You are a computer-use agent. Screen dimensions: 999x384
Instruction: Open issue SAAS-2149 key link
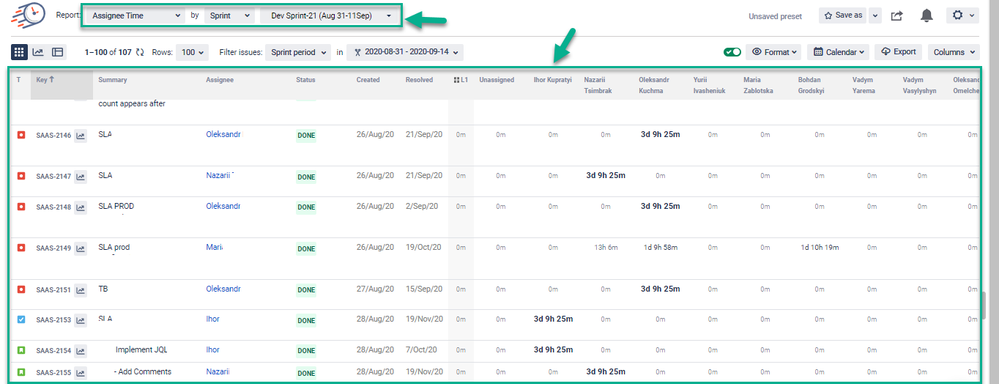pos(54,248)
